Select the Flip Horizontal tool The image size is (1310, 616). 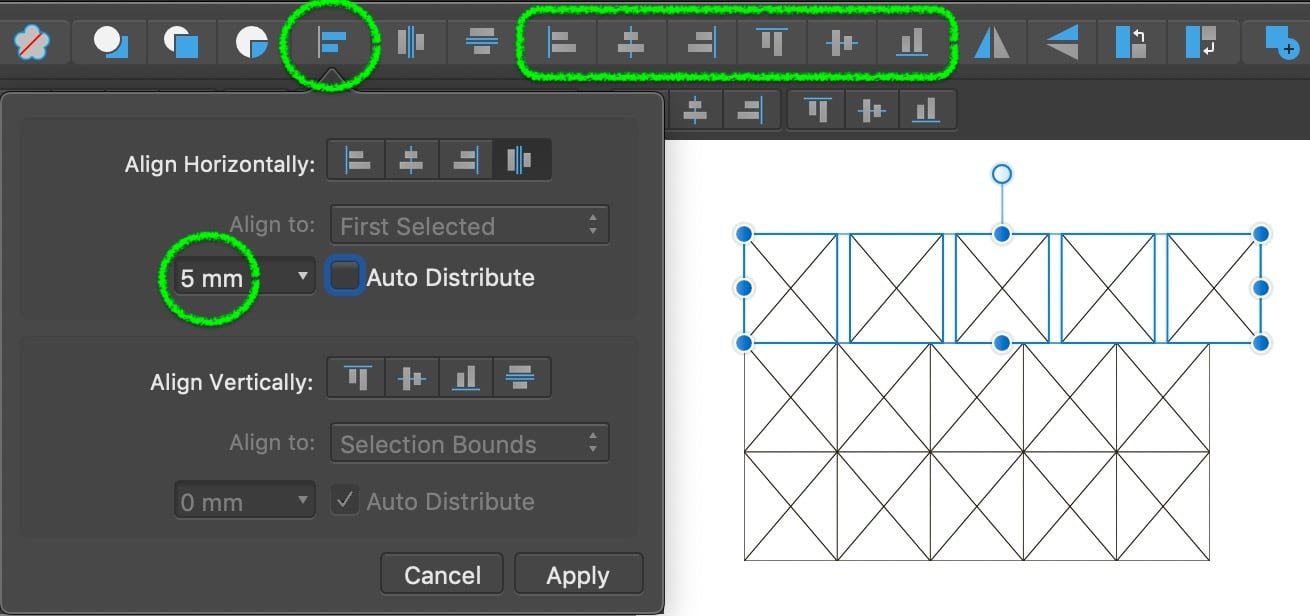pyautogui.click(x=991, y=42)
